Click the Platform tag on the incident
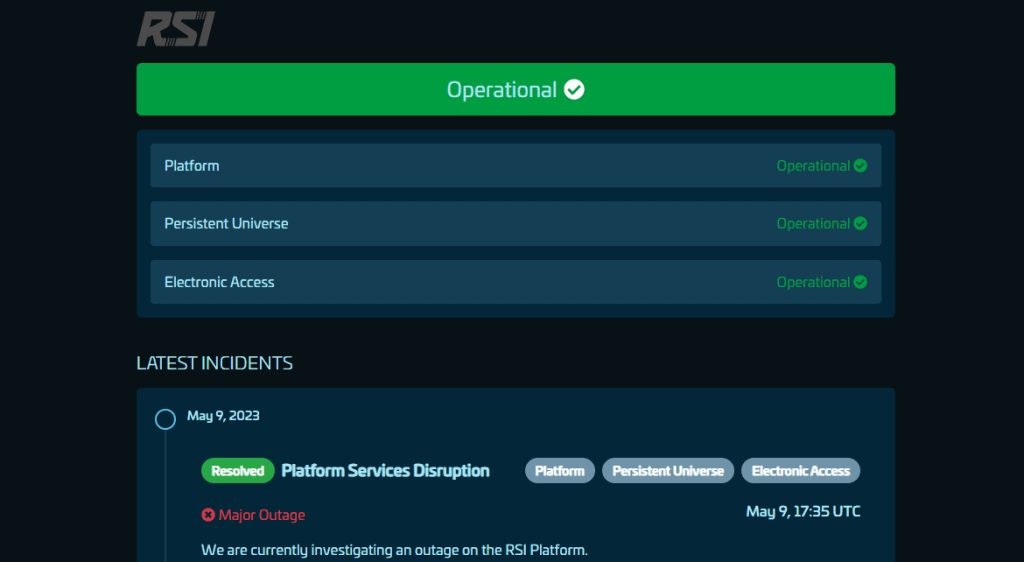This screenshot has width=1024, height=562. point(560,471)
